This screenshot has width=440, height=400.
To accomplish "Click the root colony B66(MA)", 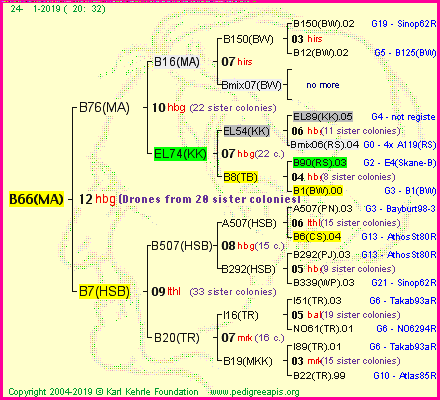I will click(36, 199).
